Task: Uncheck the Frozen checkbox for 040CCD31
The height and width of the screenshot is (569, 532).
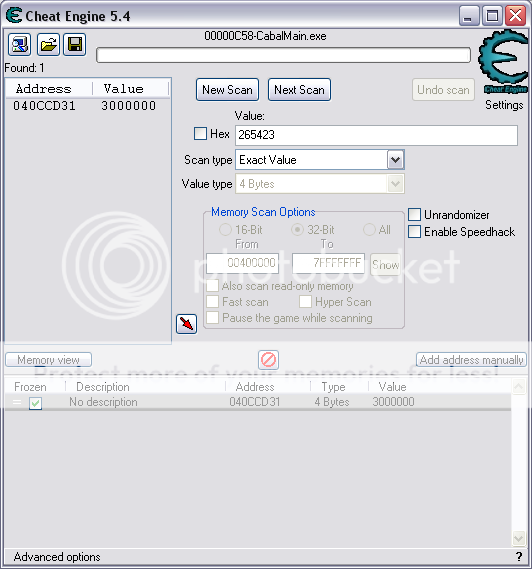Action: point(35,403)
